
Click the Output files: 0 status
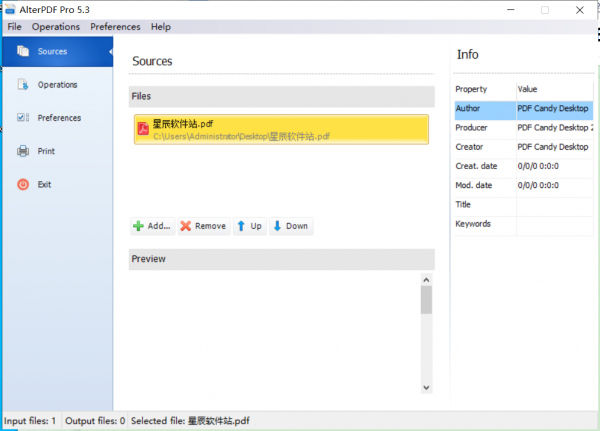[95, 421]
